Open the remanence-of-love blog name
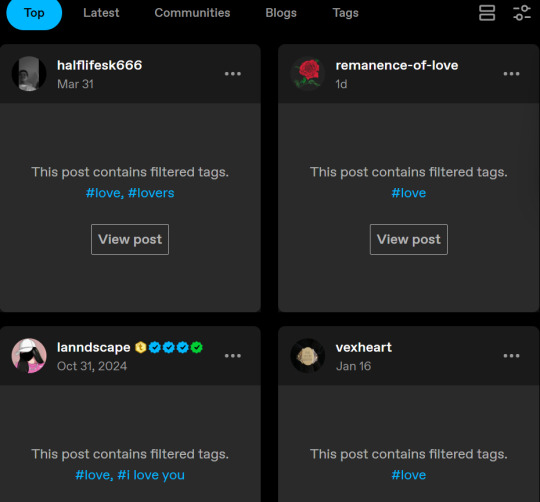Viewport: 540px width, 502px height. 397,65
